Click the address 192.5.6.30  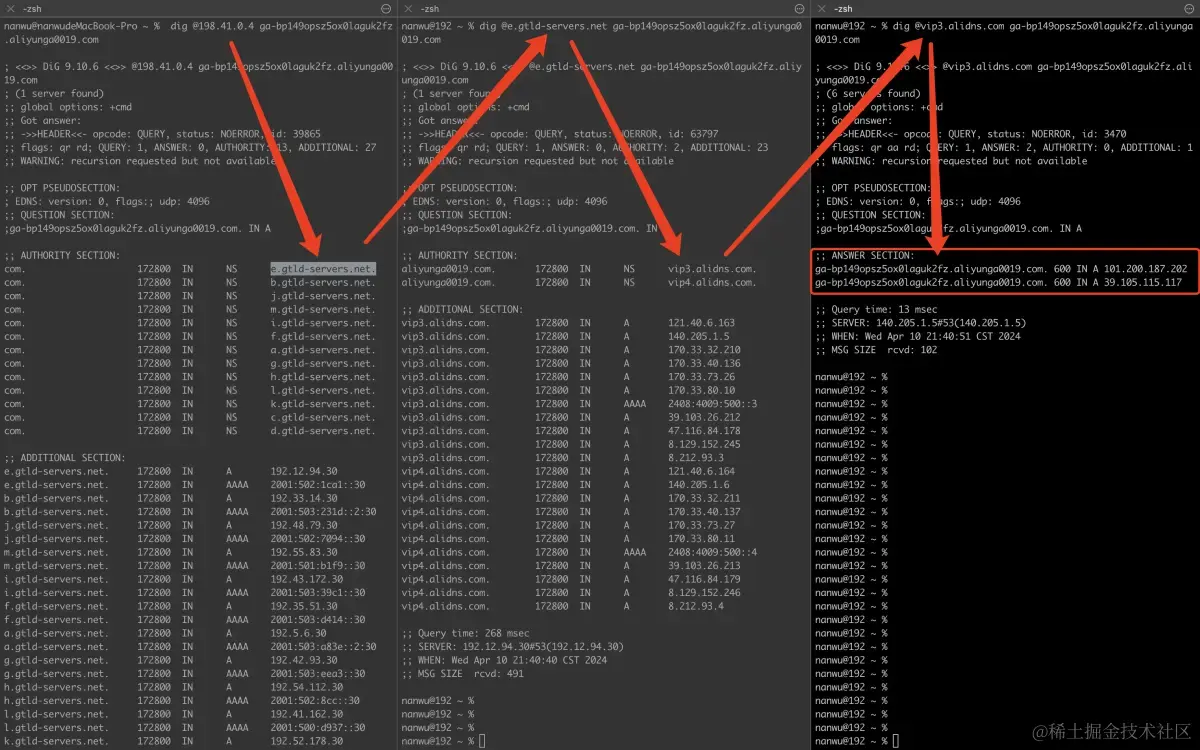click(298, 633)
